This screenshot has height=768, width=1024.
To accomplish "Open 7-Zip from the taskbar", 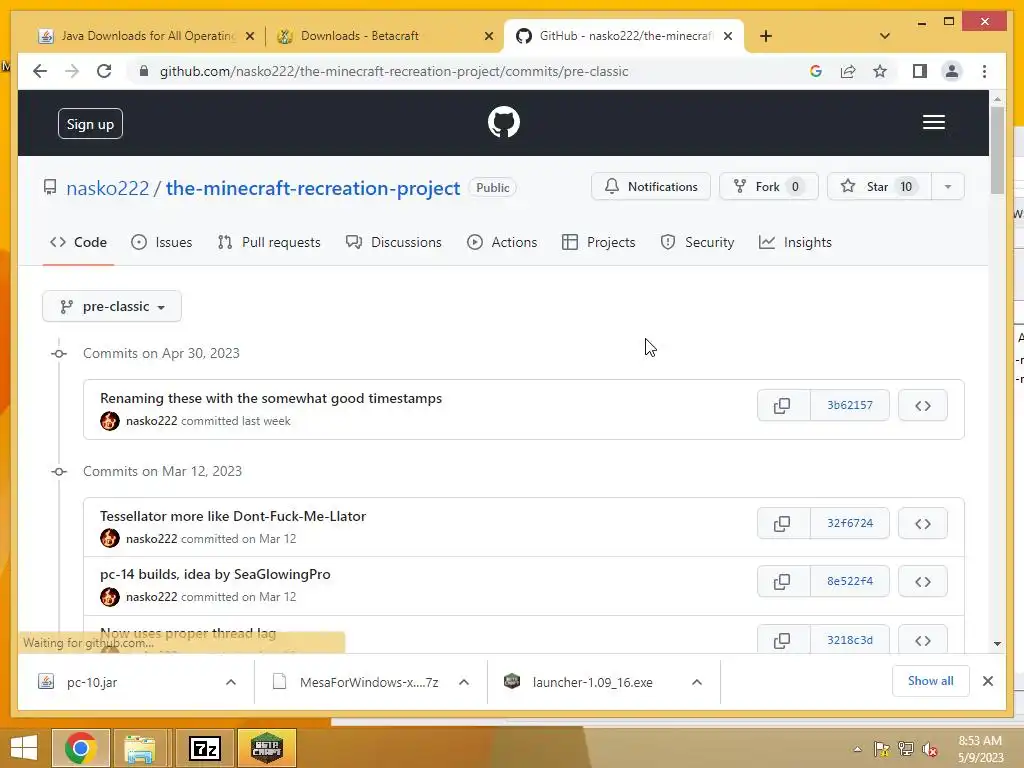I will pyautogui.click(x=204, y=748).
